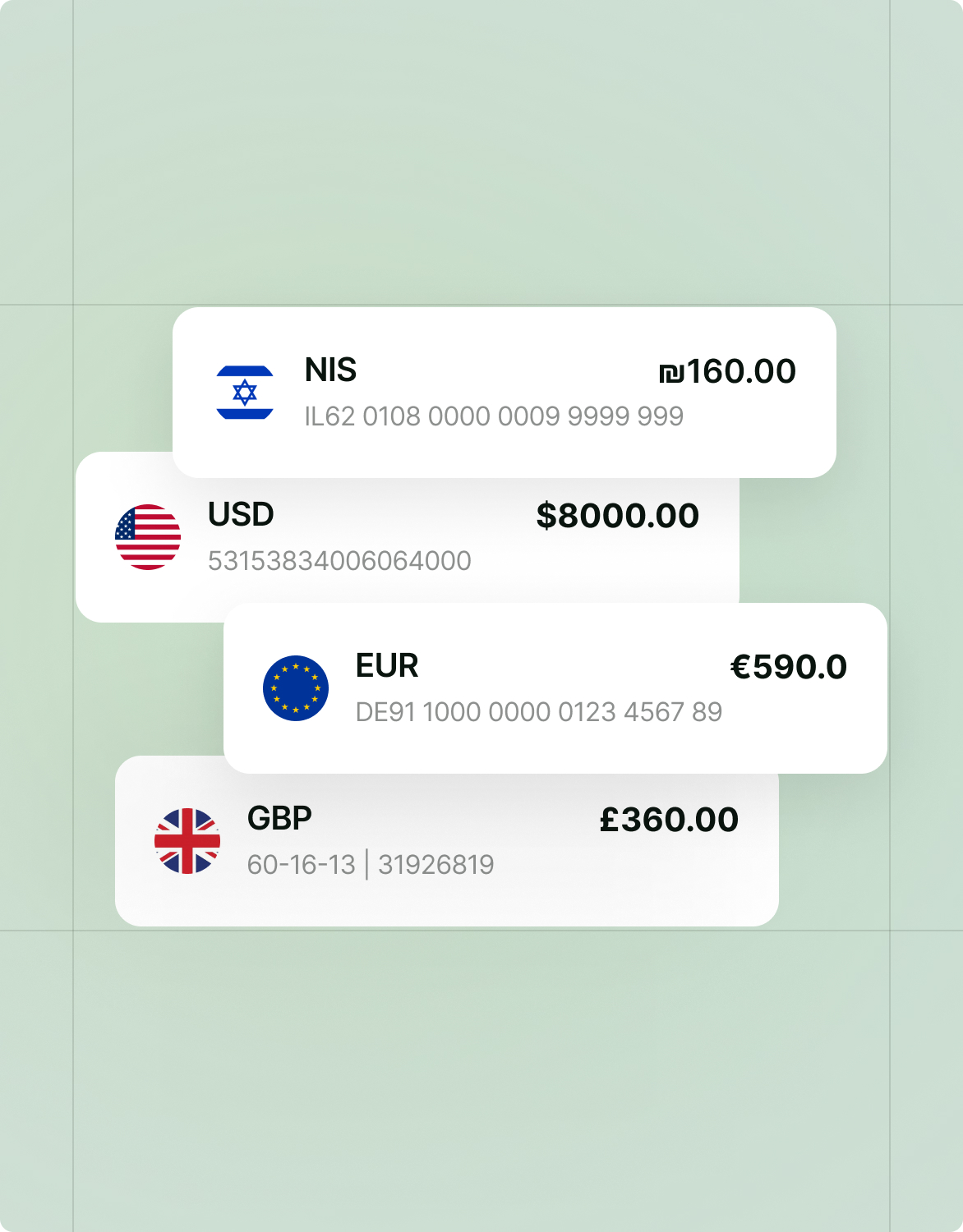Click the Israel flag icon
The height and width of the screenshot is (1232, 963).
pos(245,393)
